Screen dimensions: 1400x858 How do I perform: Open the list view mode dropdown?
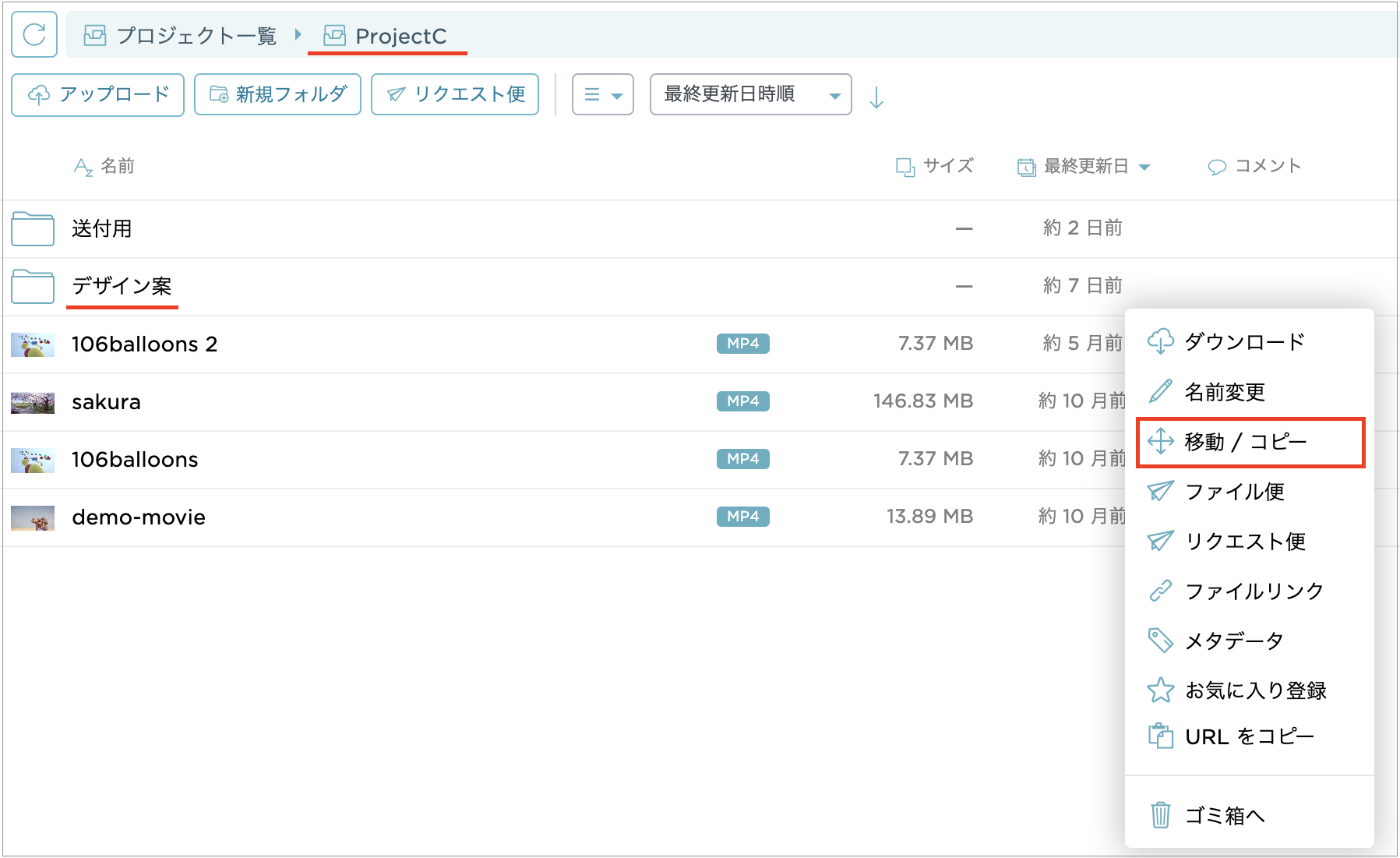coord(602,95)
